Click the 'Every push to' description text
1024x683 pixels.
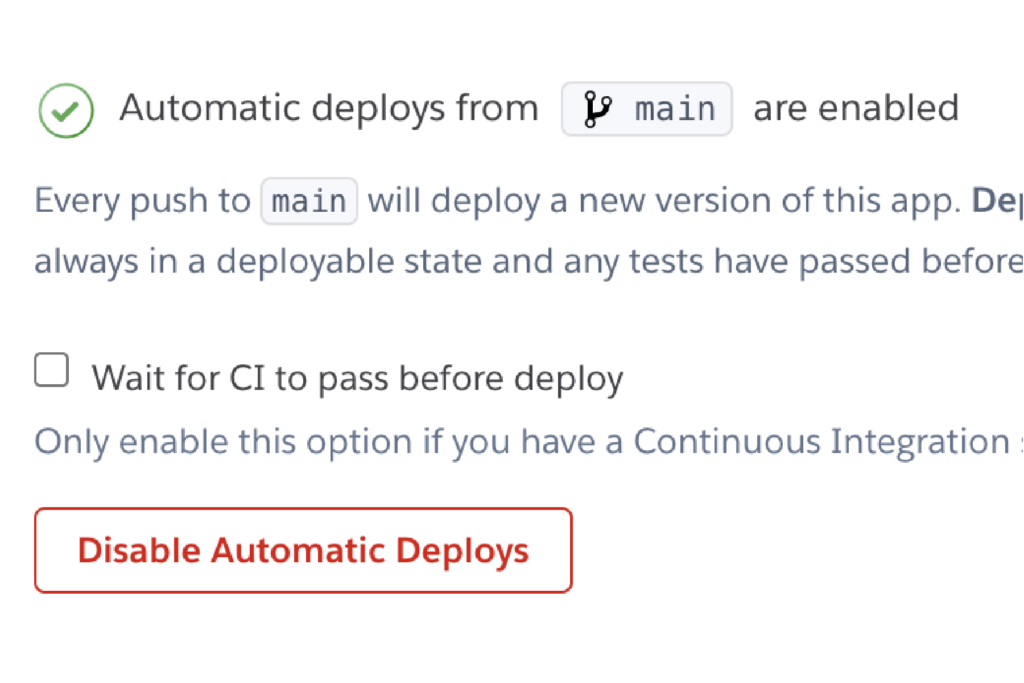pyautogui.click(x=142, y=201)
